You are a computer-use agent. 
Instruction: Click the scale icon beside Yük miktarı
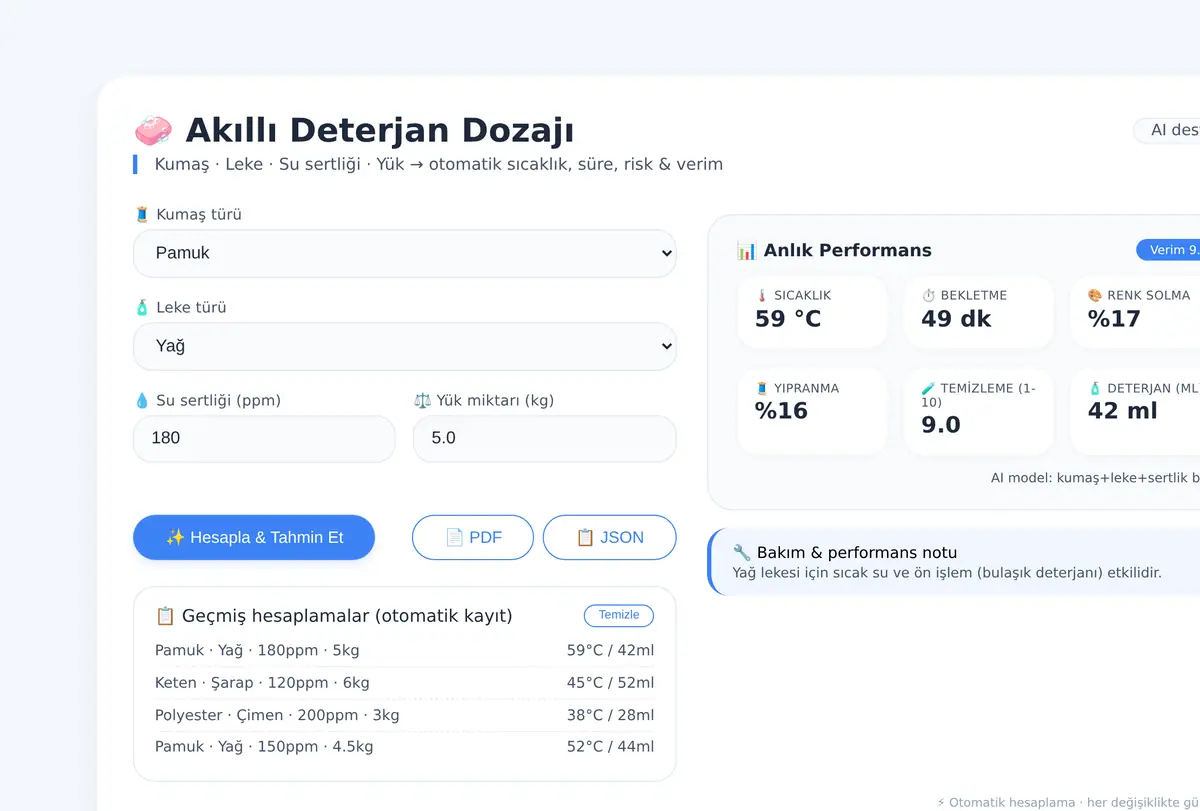pyautogui.click(x=422, y=400)
